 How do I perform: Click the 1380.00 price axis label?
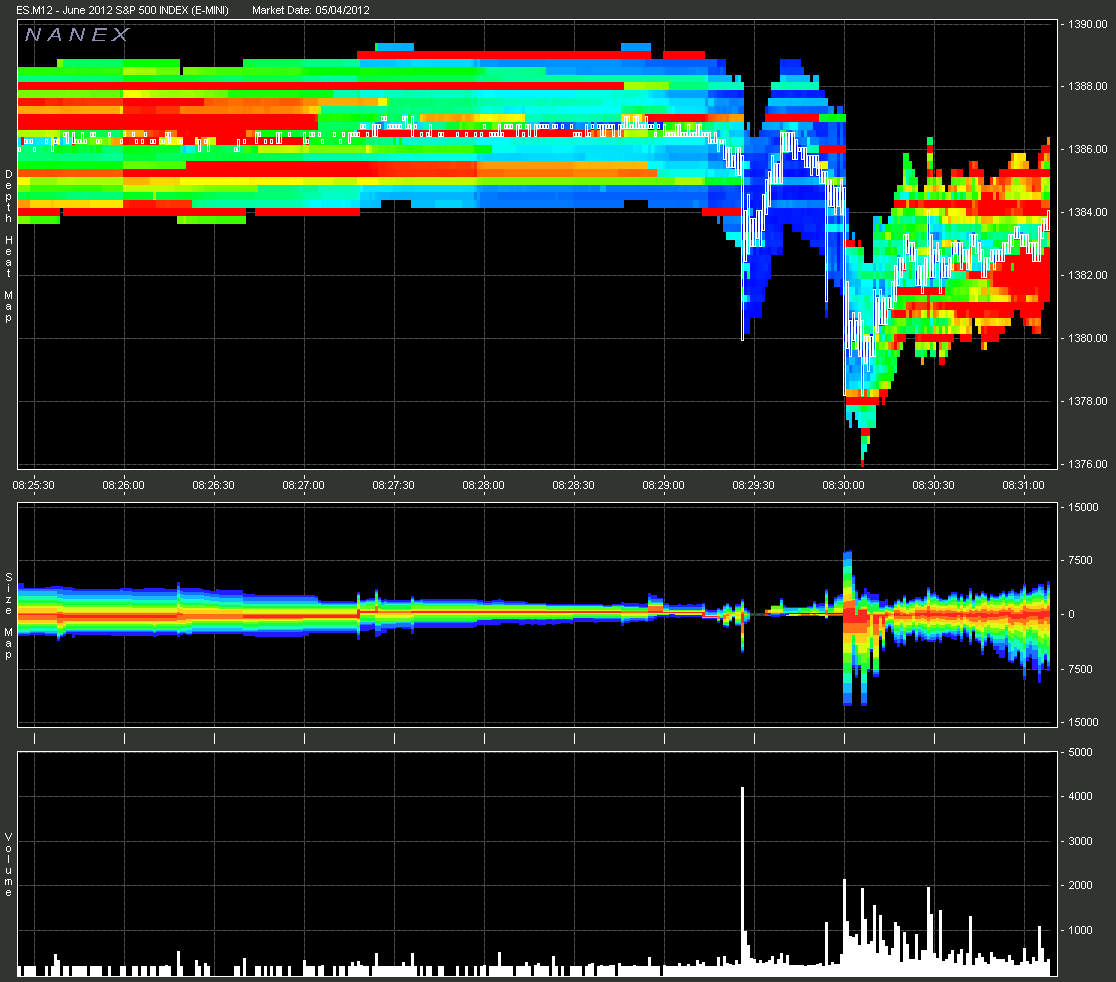pyautogui.click(x=1088, y=338)
